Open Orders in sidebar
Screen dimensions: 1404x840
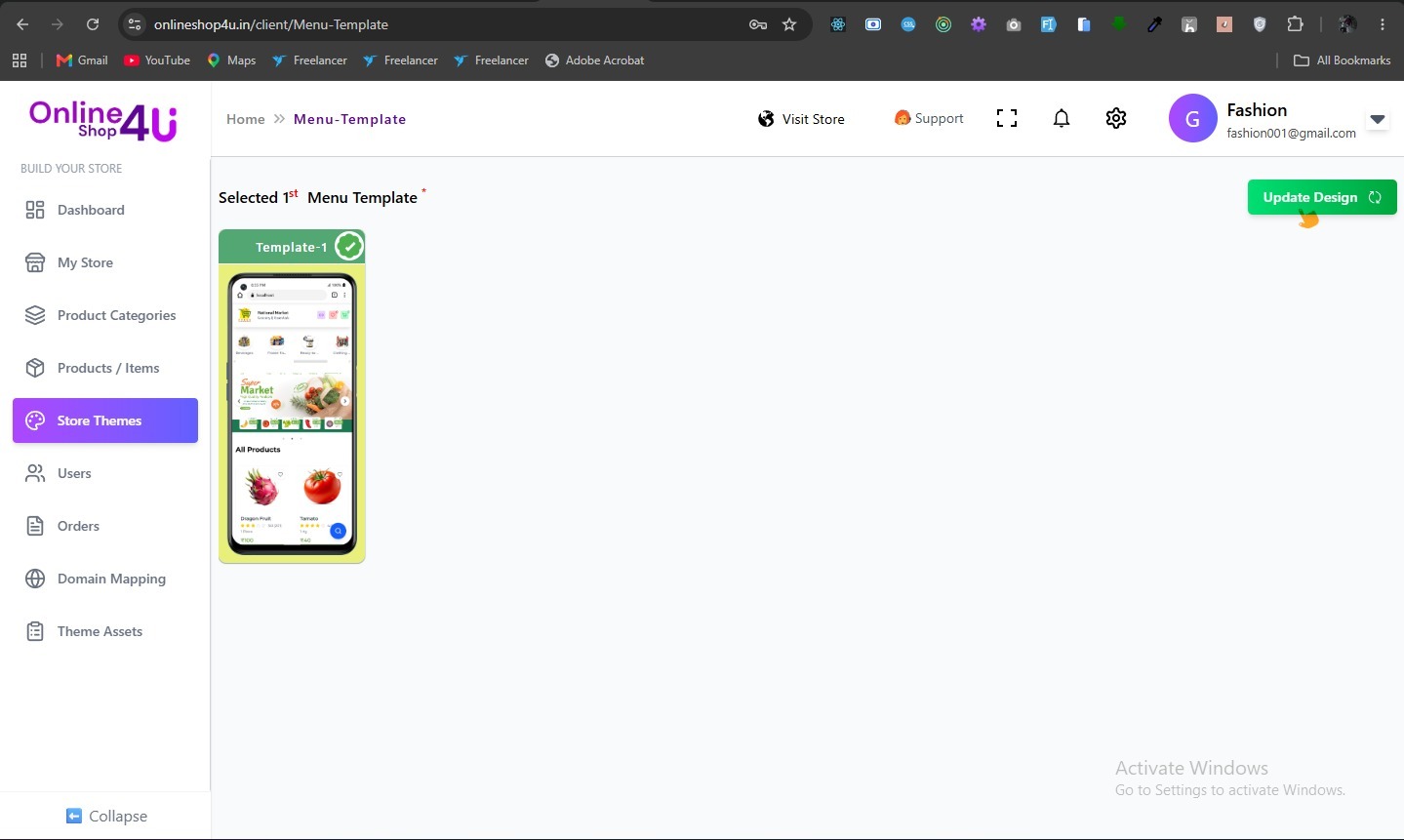105,526
